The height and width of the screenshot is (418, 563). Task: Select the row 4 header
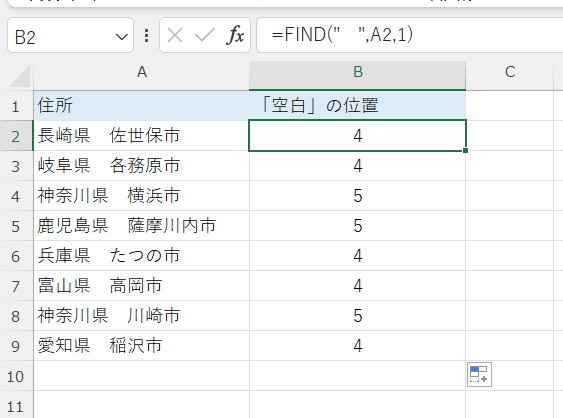16,196
